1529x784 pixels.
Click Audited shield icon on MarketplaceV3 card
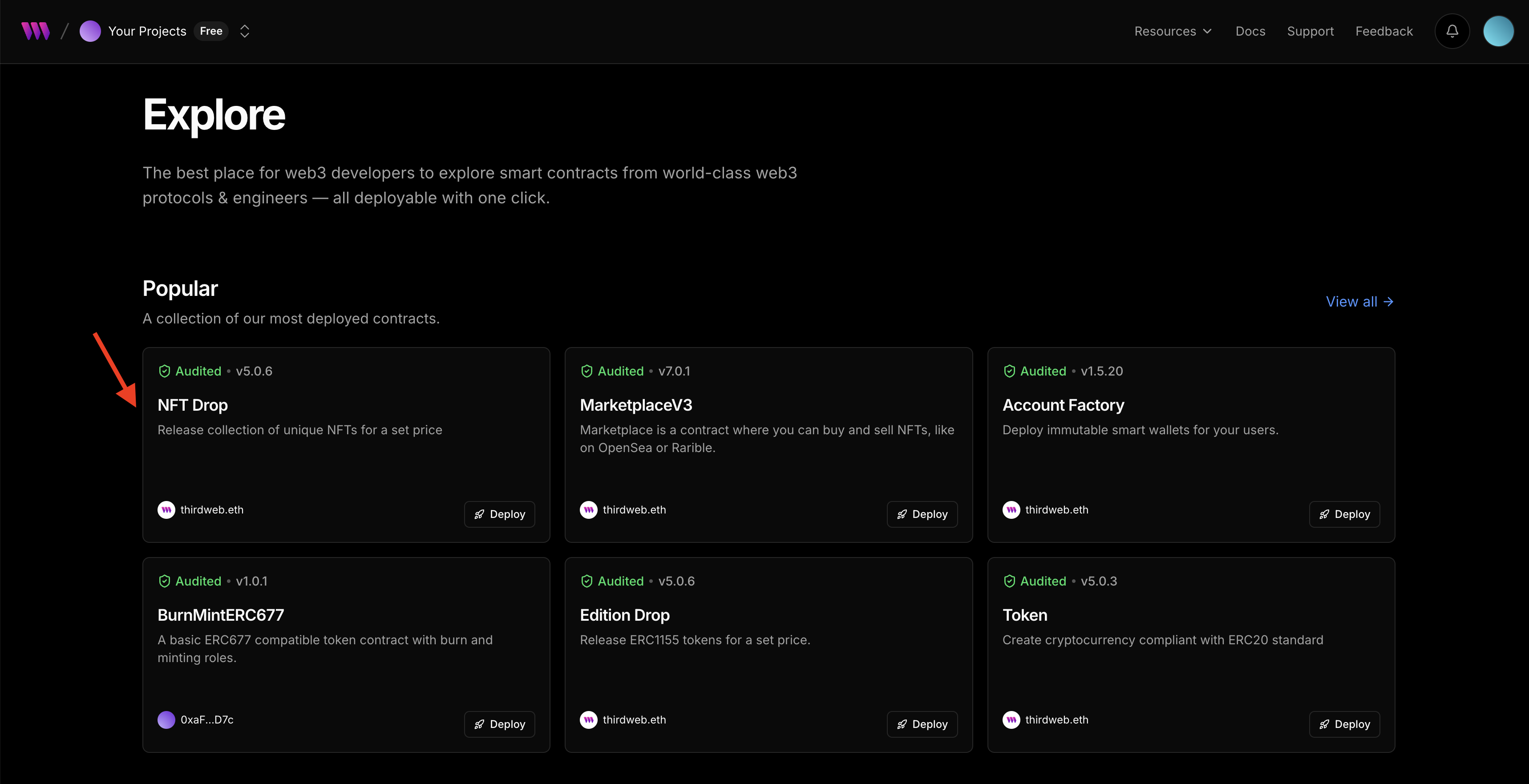pyautogui.click(x=587, y=371)
